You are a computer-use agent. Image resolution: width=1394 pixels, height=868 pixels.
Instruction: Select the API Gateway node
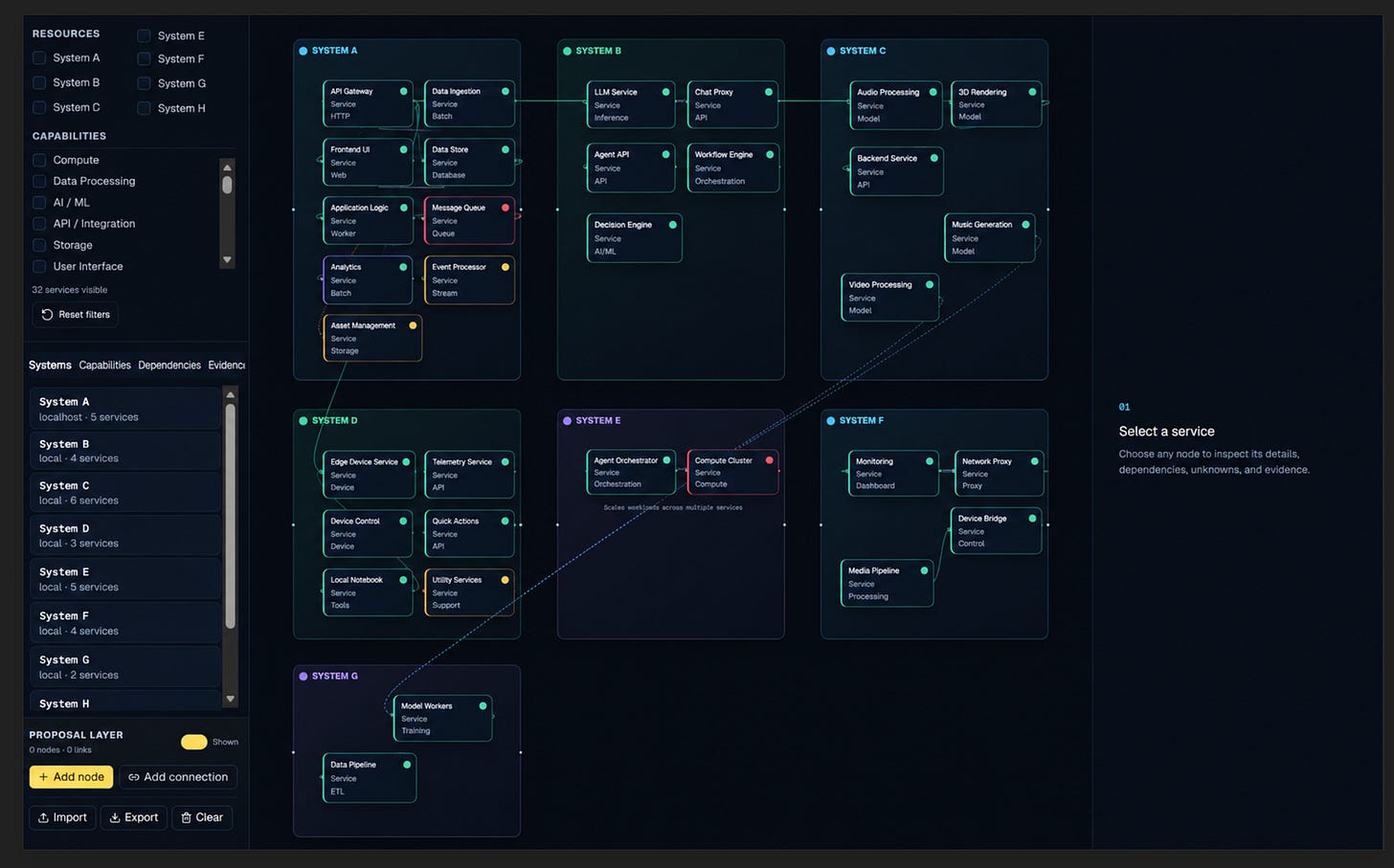(368, 103)
